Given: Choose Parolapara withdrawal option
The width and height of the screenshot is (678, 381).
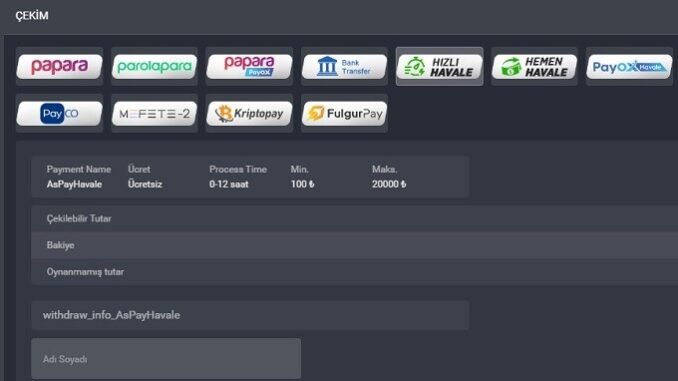Looking at the screenshot, I should click(154, 66).
